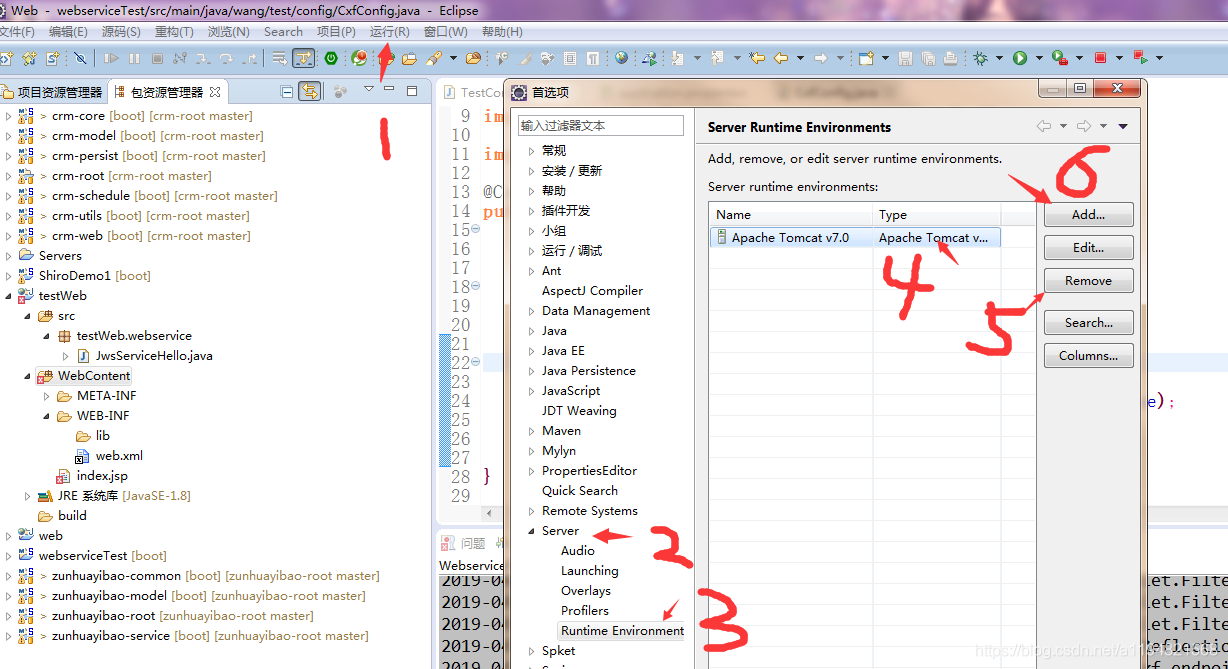
Task: Open the Search menu
Action: coord(283,32)
